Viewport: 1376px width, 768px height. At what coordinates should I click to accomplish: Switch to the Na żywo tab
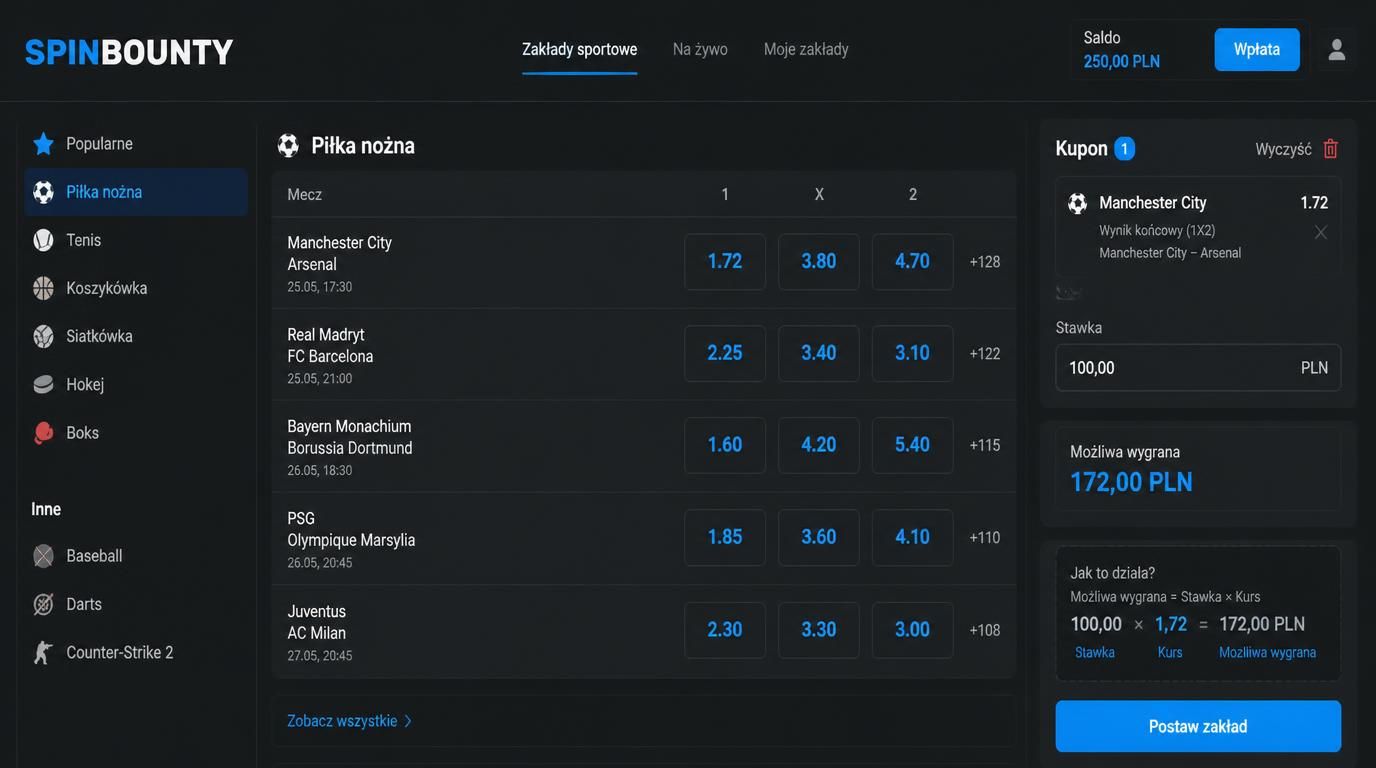click(x=700, y=49)
